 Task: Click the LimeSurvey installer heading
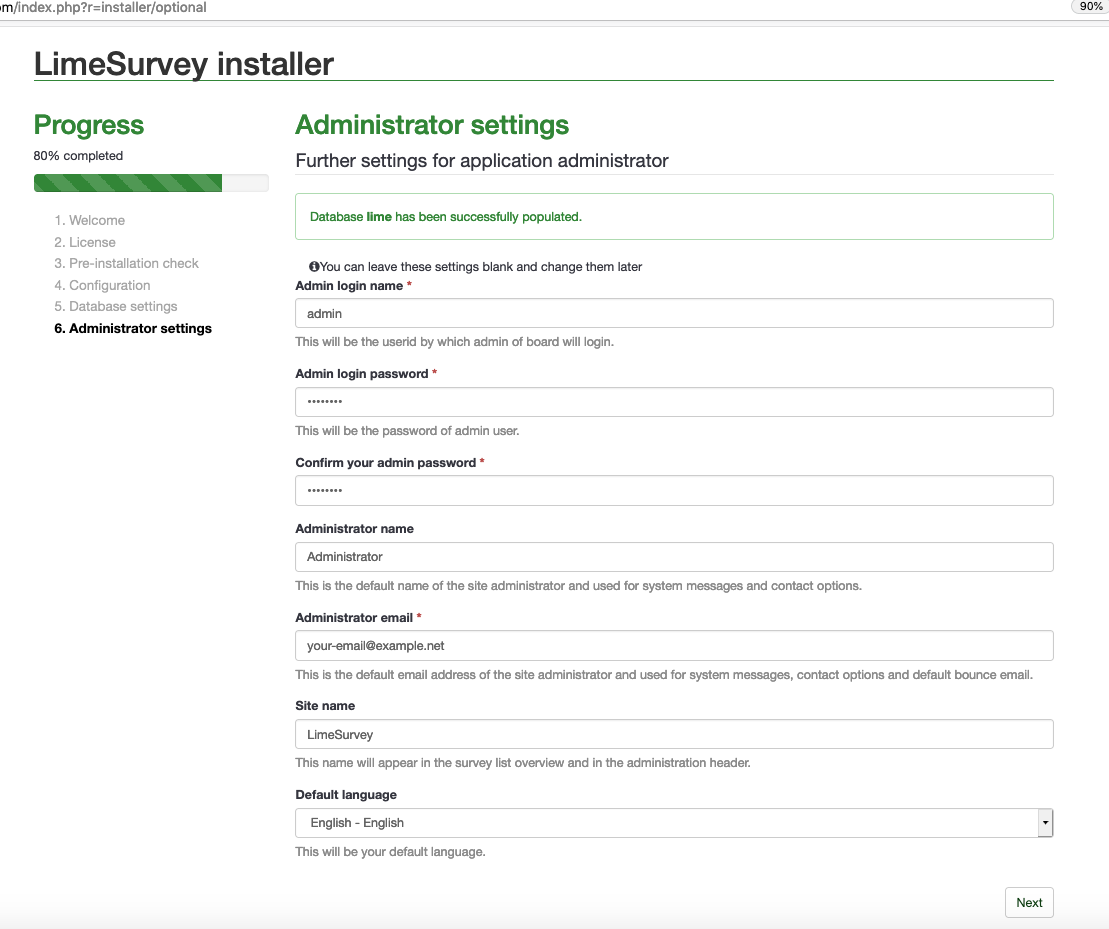tap(184, 64)
